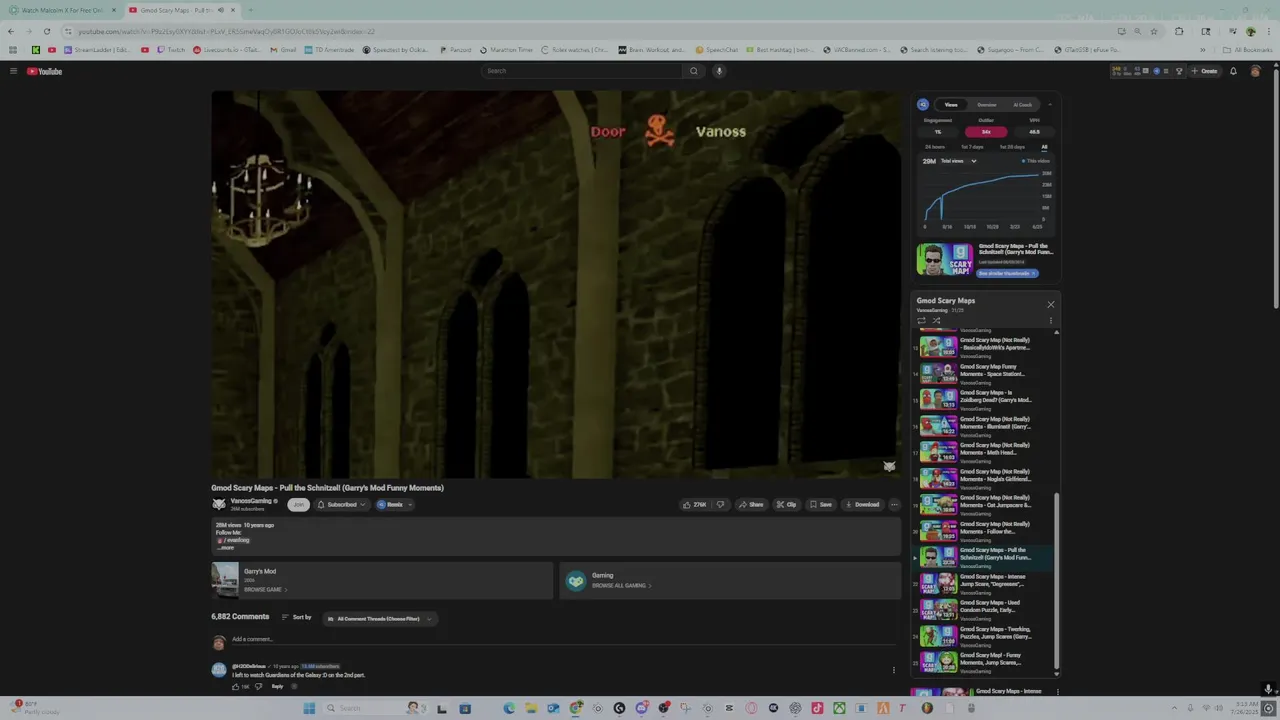This screenshot has width=1280, height=720.
Task: Open All Comment Threads filter dropdown
Action: pos(378,619)
